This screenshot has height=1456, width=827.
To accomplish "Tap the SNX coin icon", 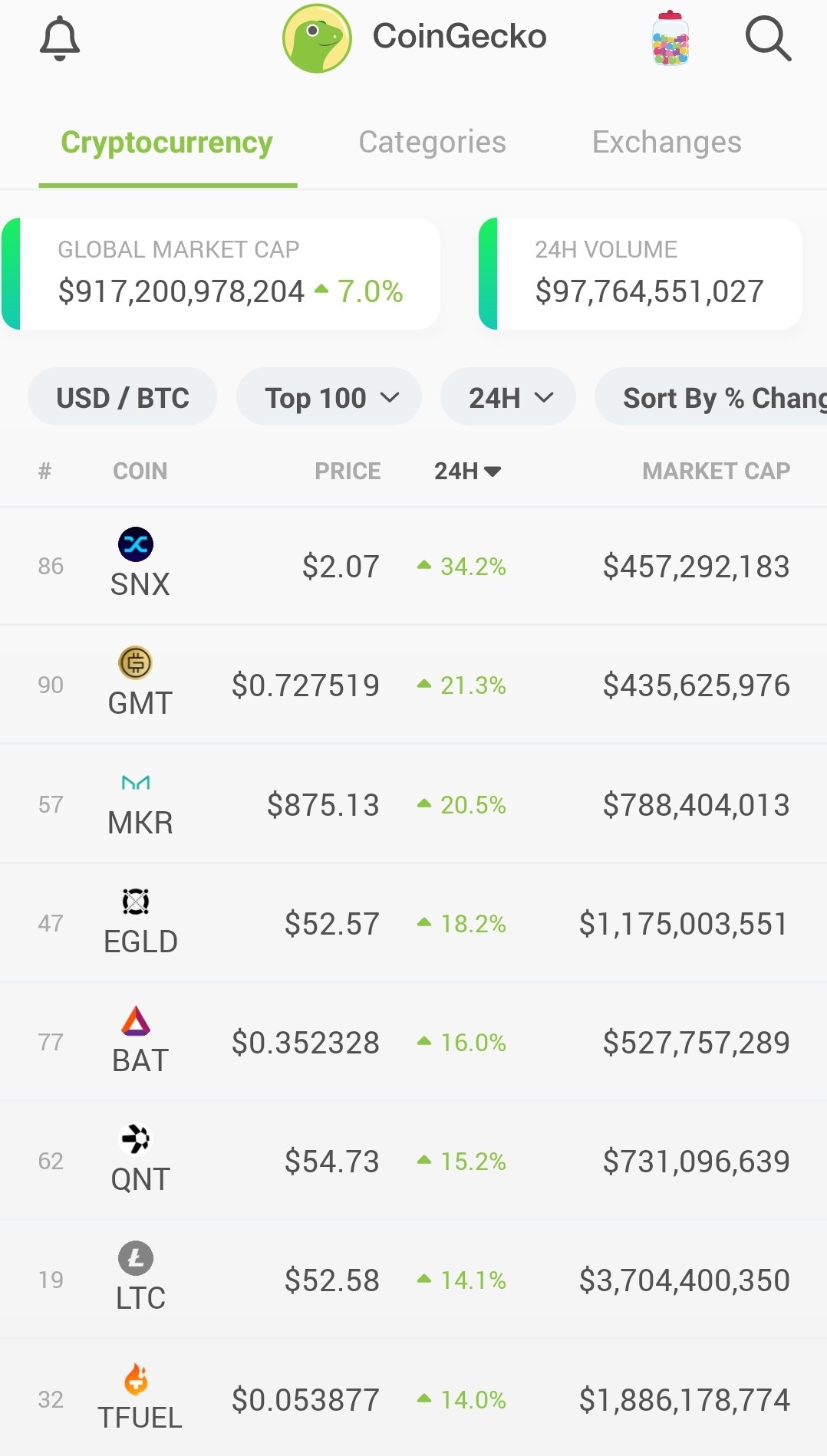I will [x=136, y=544].
